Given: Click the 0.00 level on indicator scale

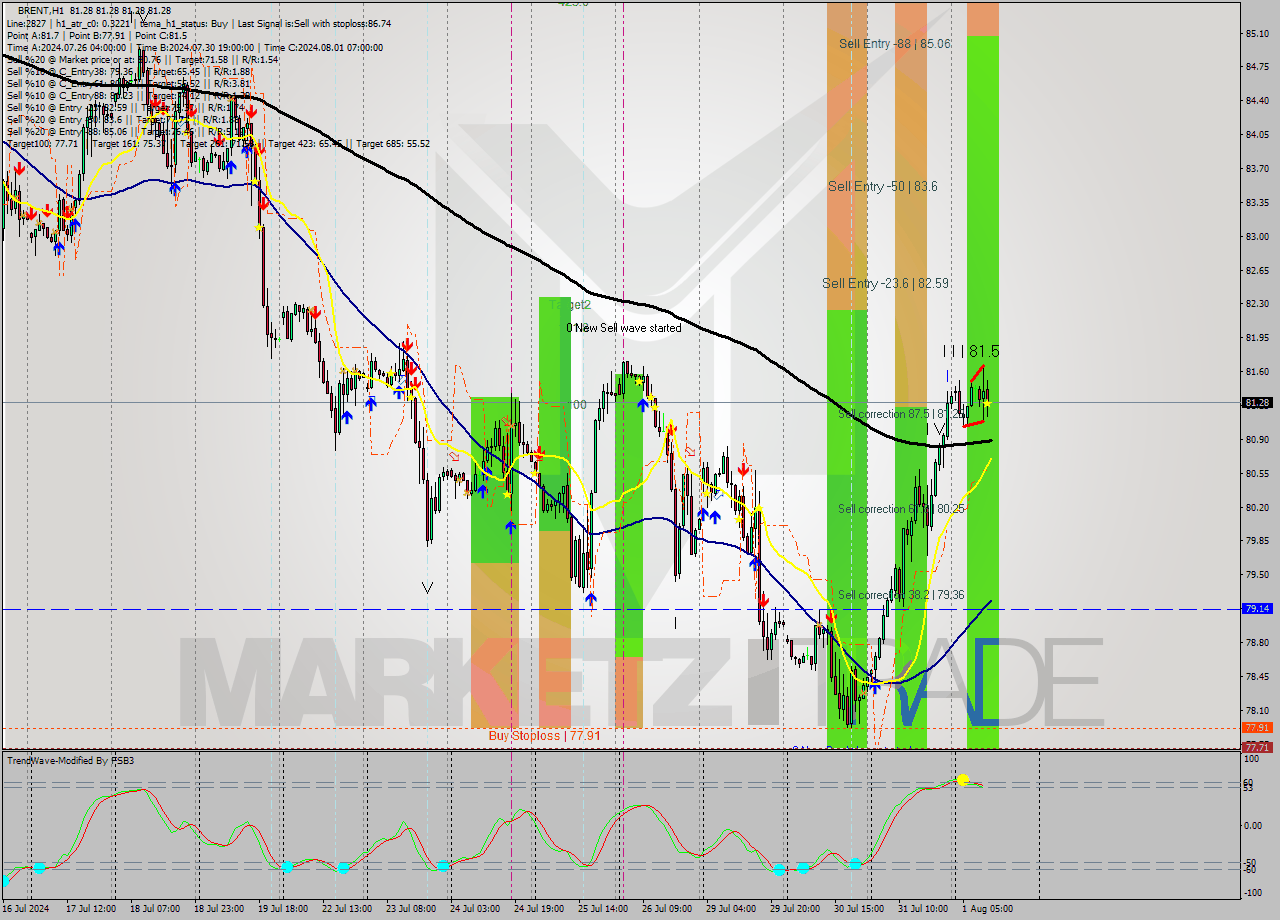Looking at the screenshot, I should tap(1254, 826).
